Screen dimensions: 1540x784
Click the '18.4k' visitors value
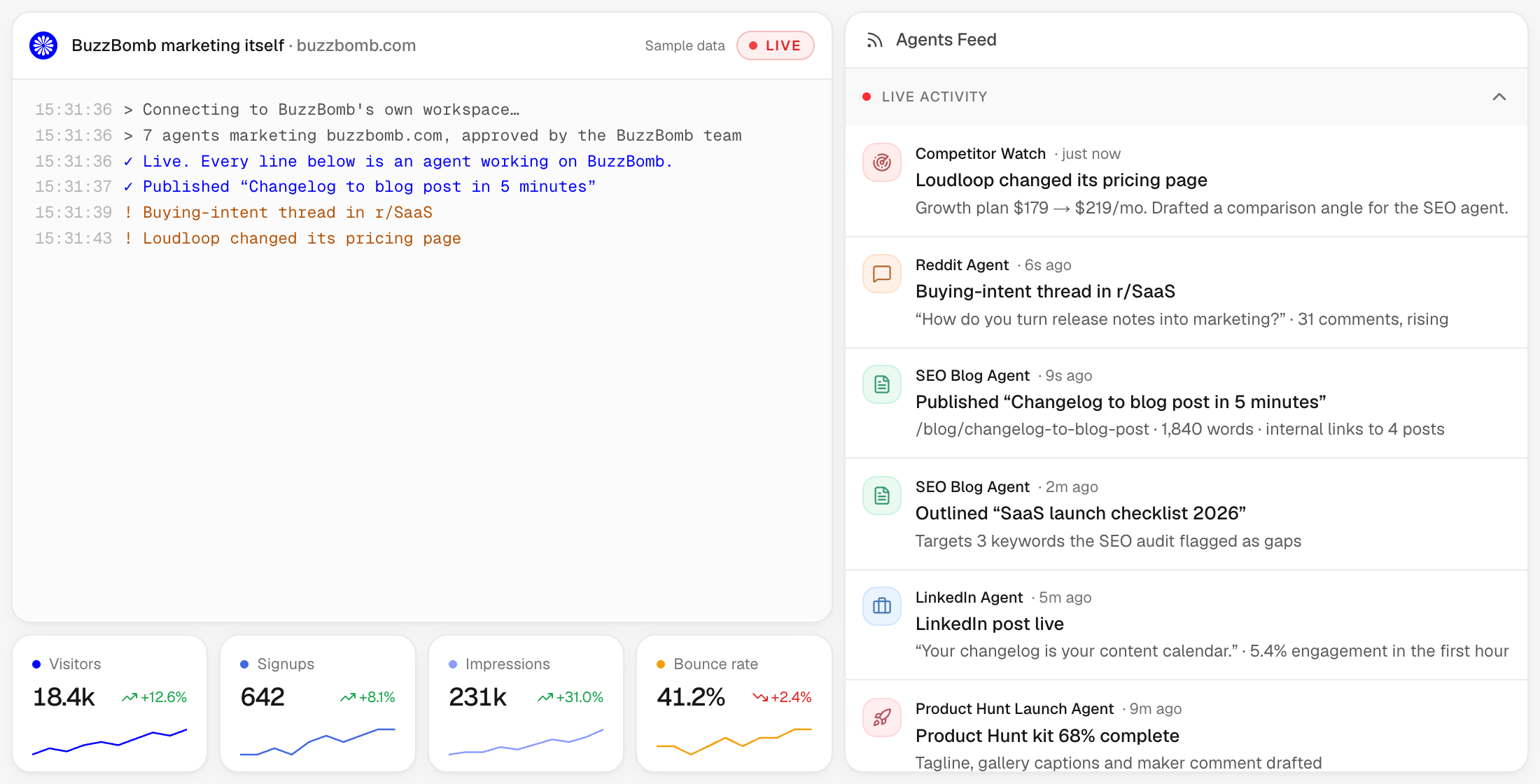pos(64,697)
